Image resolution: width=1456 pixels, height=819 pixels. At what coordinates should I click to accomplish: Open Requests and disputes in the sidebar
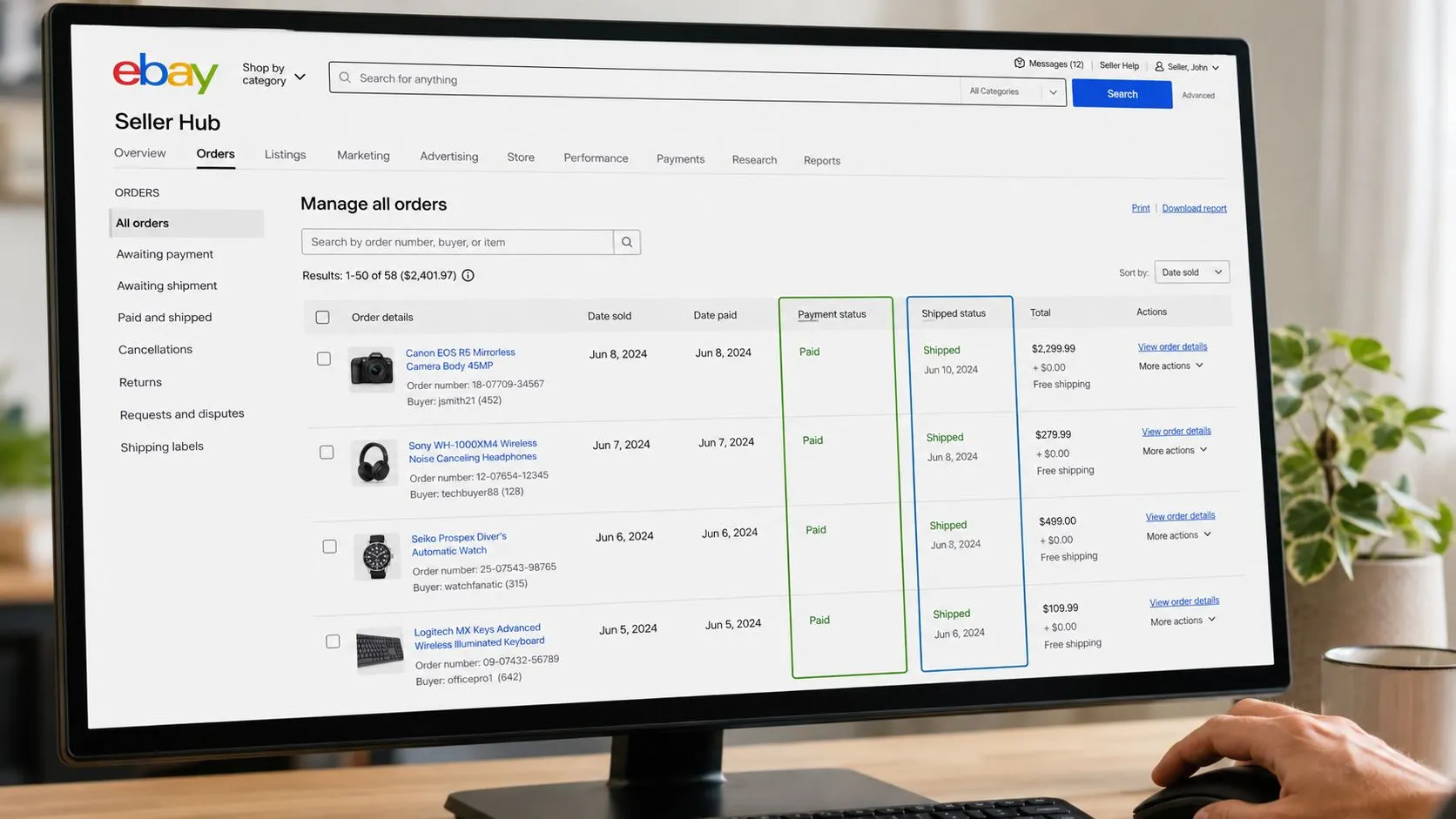point(182,414)
